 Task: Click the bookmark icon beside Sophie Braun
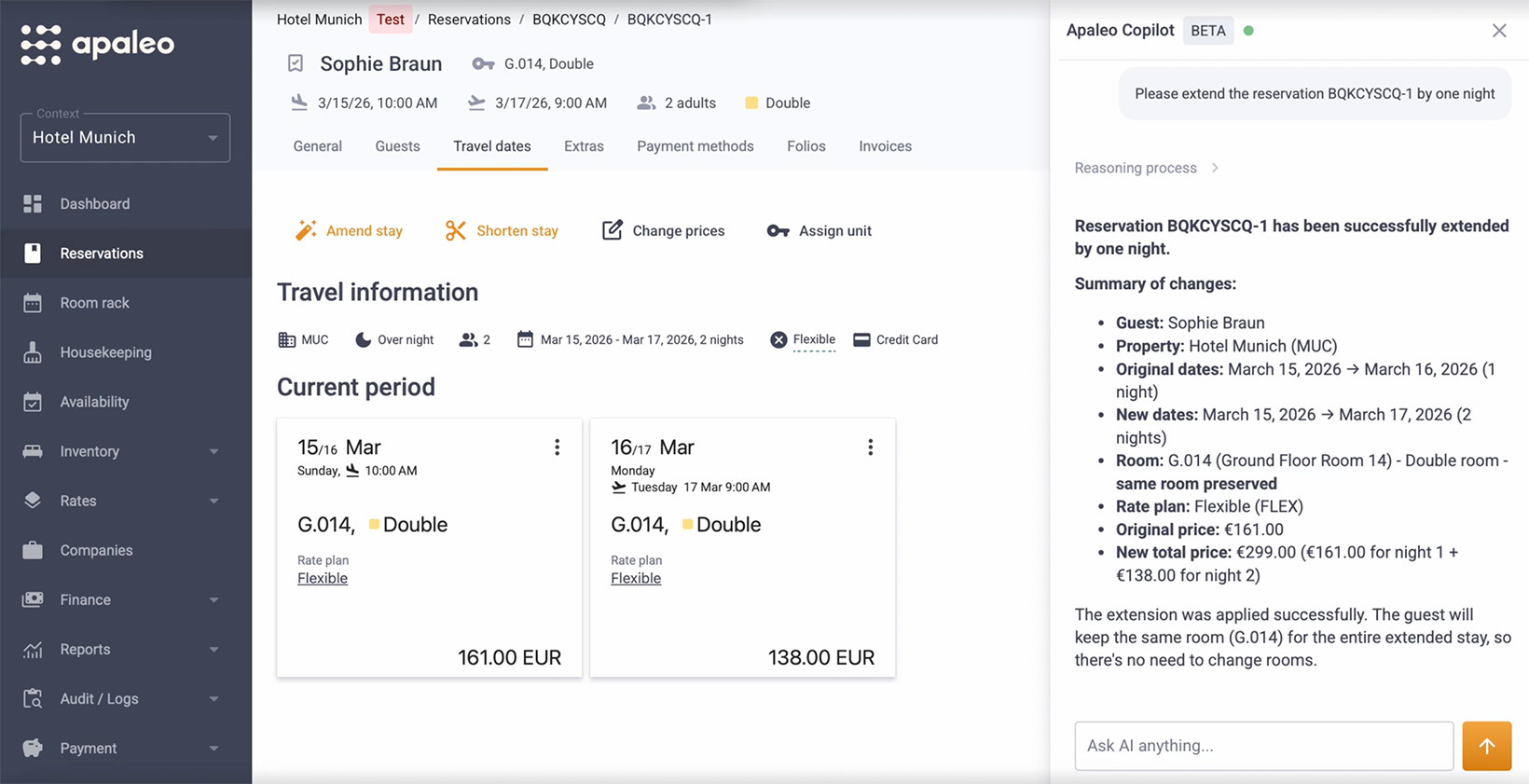click(296, 63)
